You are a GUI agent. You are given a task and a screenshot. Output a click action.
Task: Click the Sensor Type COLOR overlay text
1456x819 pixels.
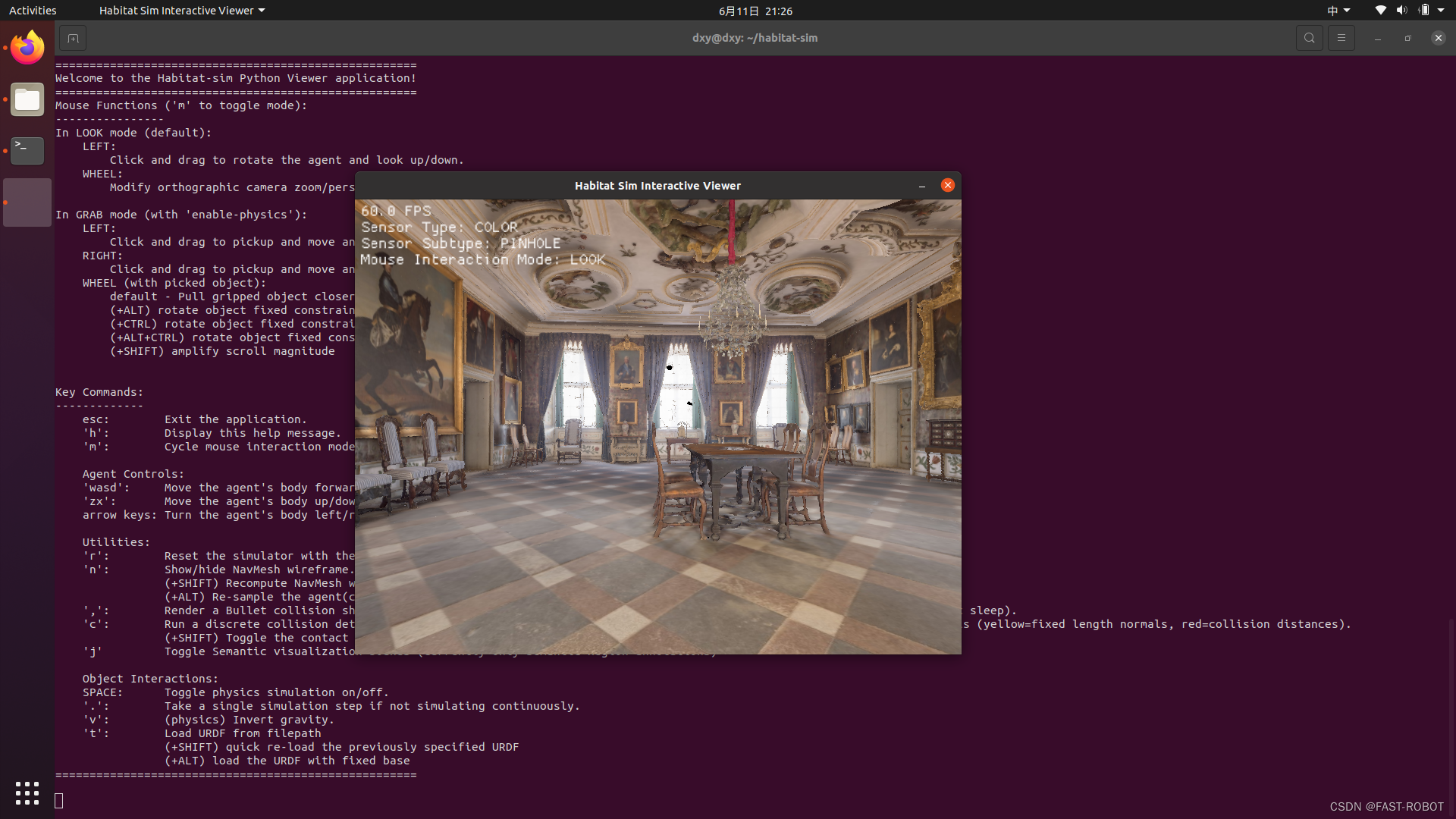(x=440, y=227)
